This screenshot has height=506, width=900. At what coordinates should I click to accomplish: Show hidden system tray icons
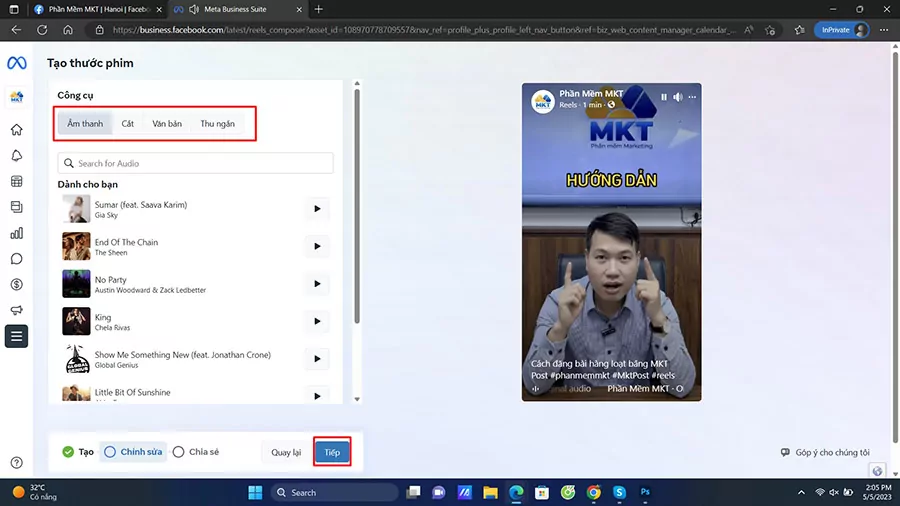[x=801, y=492]
